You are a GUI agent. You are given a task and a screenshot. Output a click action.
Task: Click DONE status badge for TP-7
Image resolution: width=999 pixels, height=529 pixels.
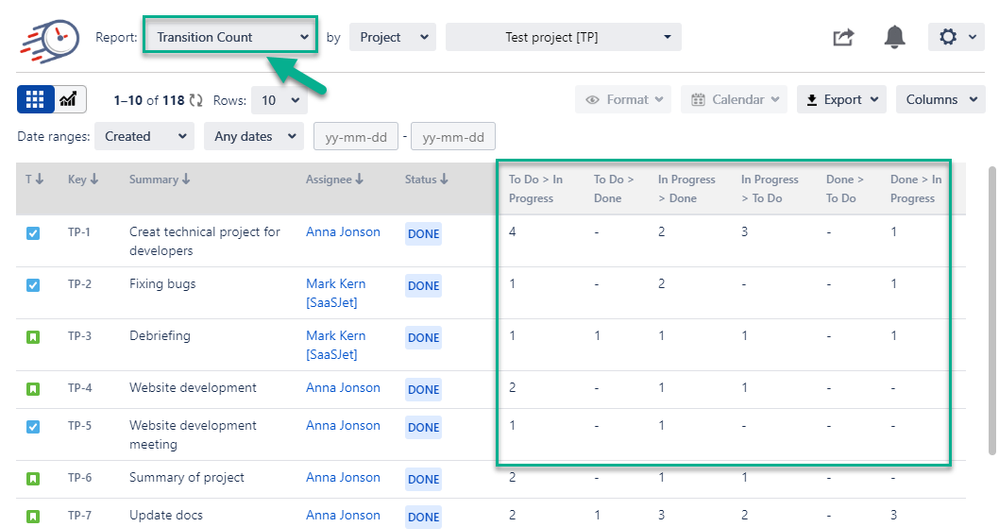pyautogui.click(x=424, y=517)
